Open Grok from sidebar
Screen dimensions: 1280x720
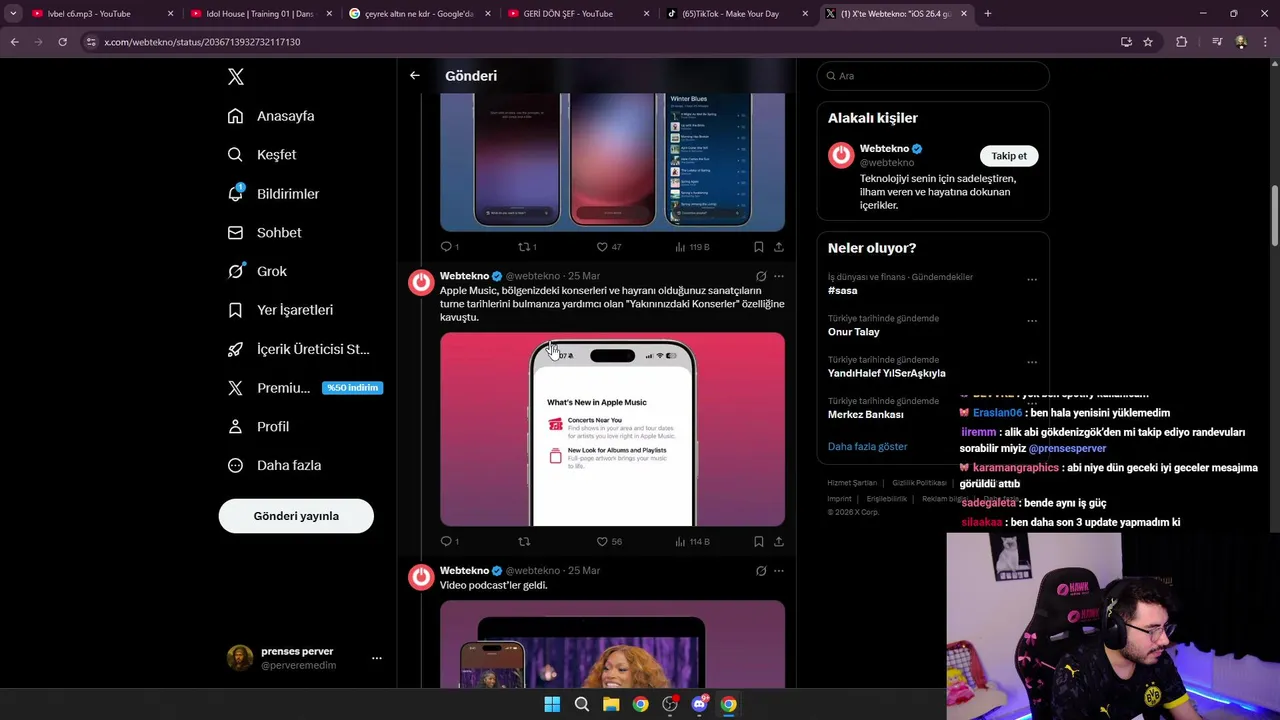[257, 271]
